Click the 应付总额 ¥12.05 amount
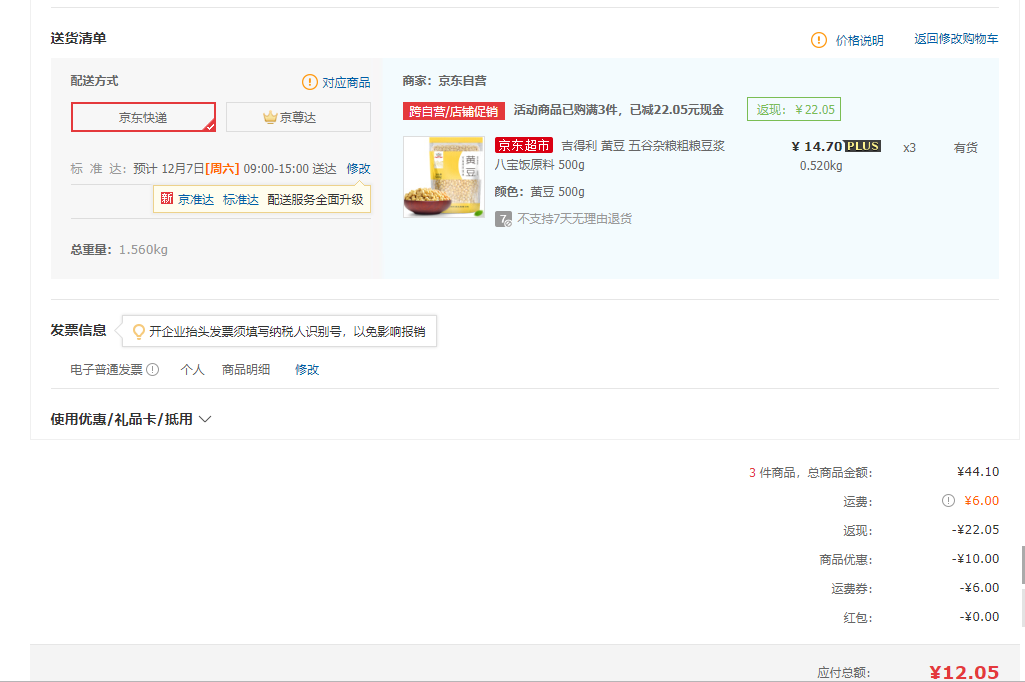This screenshot has width=1025, height=682. click(x=964, y=672)
